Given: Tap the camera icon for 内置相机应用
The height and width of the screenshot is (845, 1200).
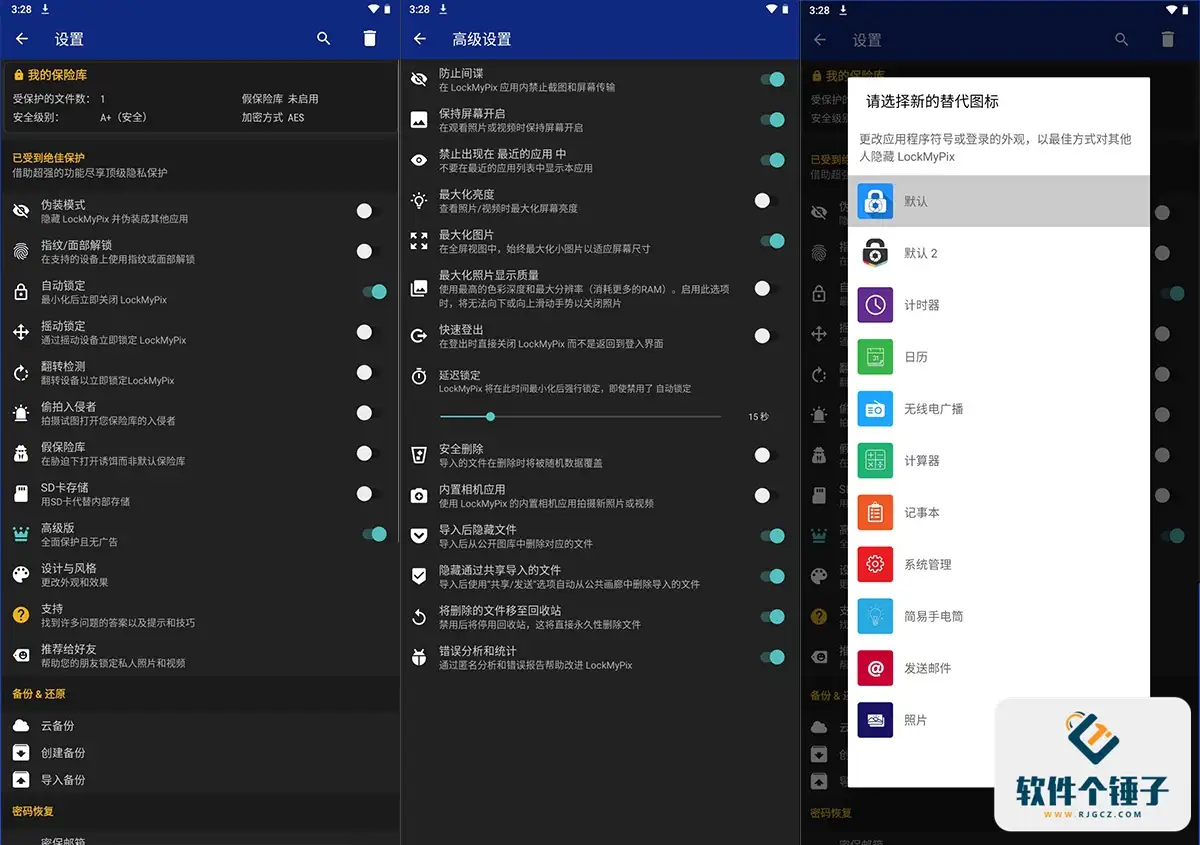Looking at the screenshot, I should [x=419, y=496].
